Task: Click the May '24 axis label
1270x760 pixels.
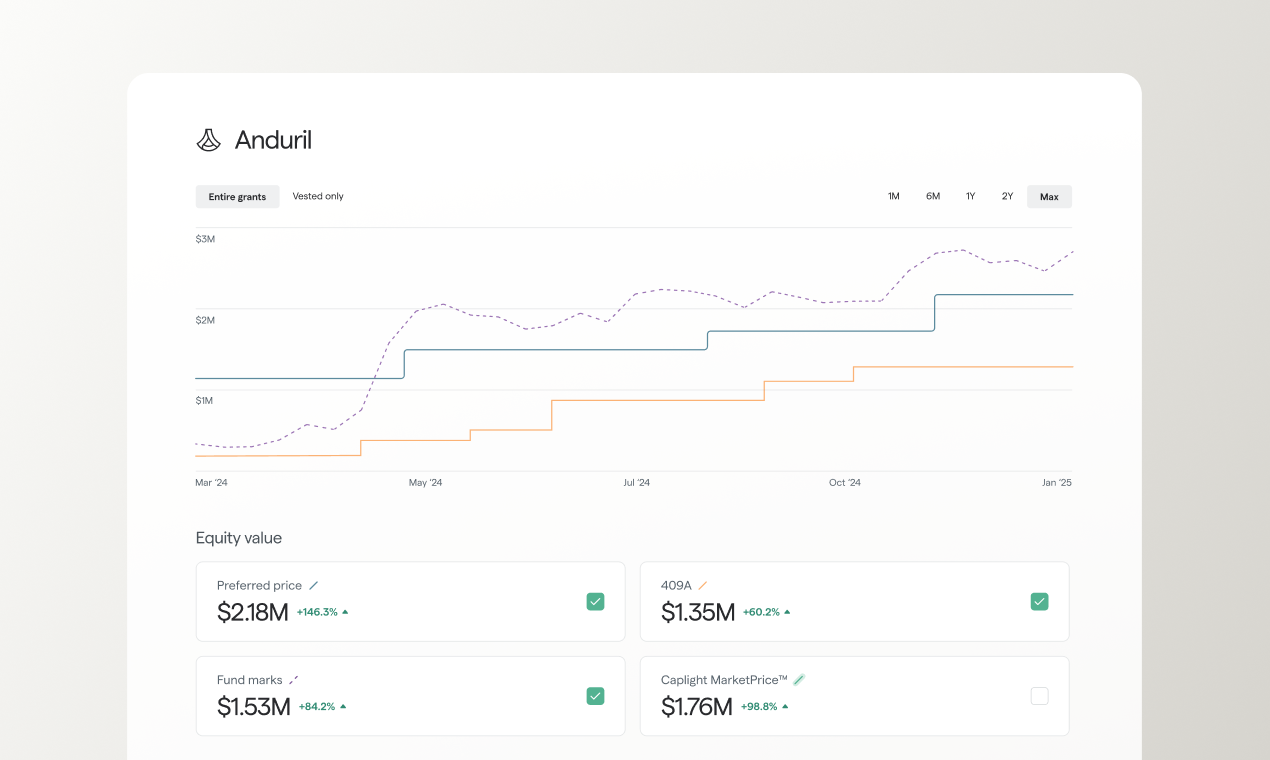Action: [x=425, y=482]
